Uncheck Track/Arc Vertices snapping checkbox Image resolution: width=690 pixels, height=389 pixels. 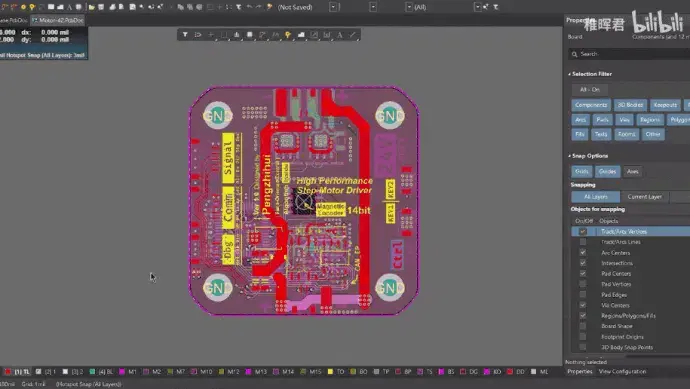[583, 231]
